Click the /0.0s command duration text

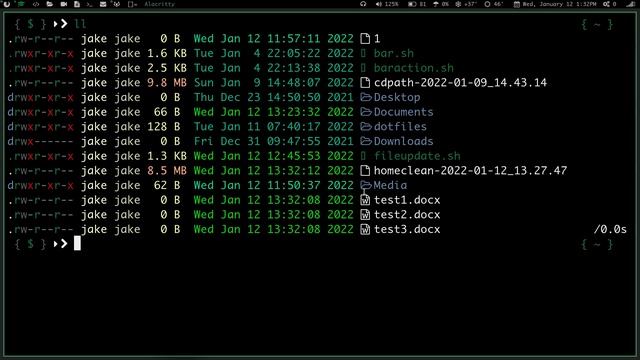point(610,229)
